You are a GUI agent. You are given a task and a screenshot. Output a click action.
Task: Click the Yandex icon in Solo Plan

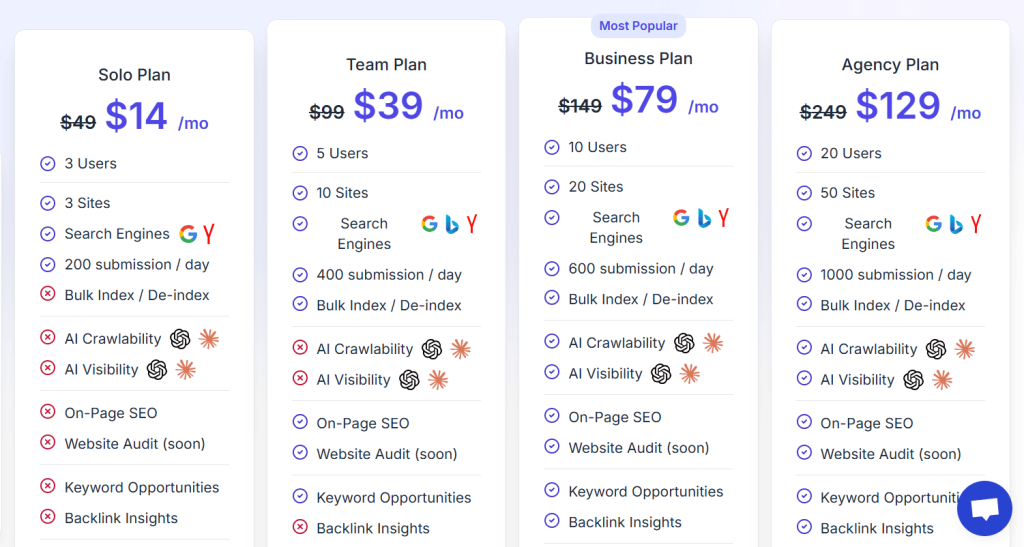click(x=209, y=234)
